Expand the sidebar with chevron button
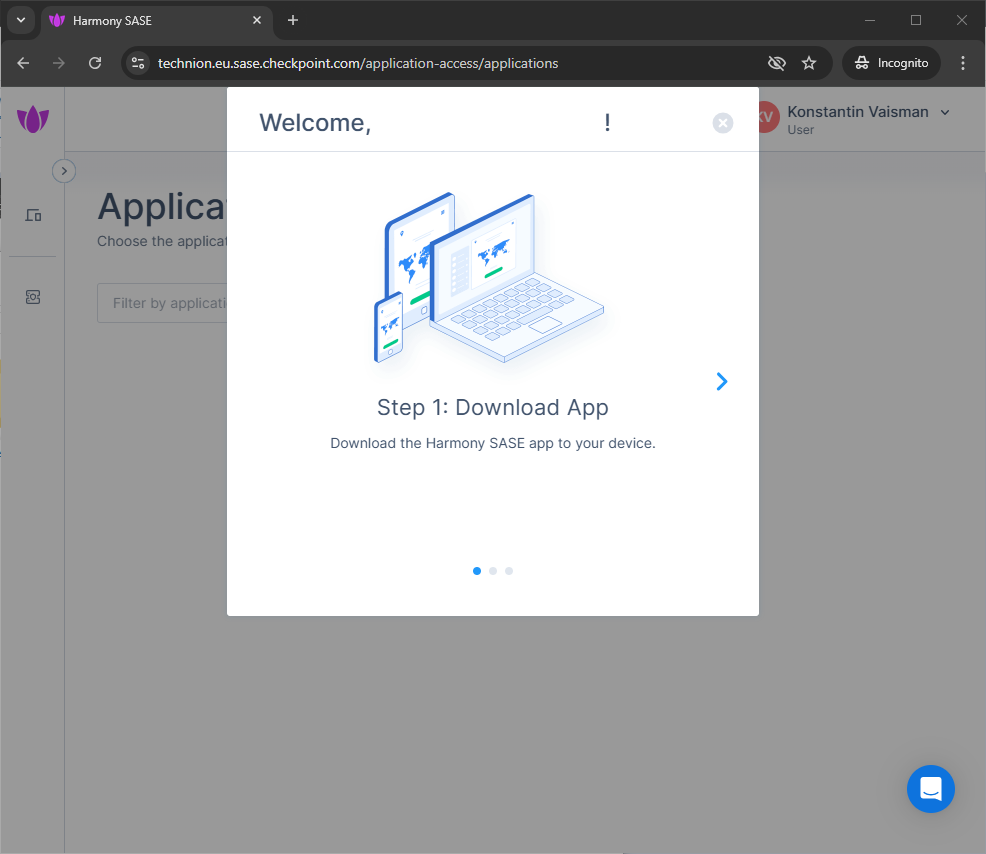The width and height of the screenshot is (986, 854). coord(64,171)
